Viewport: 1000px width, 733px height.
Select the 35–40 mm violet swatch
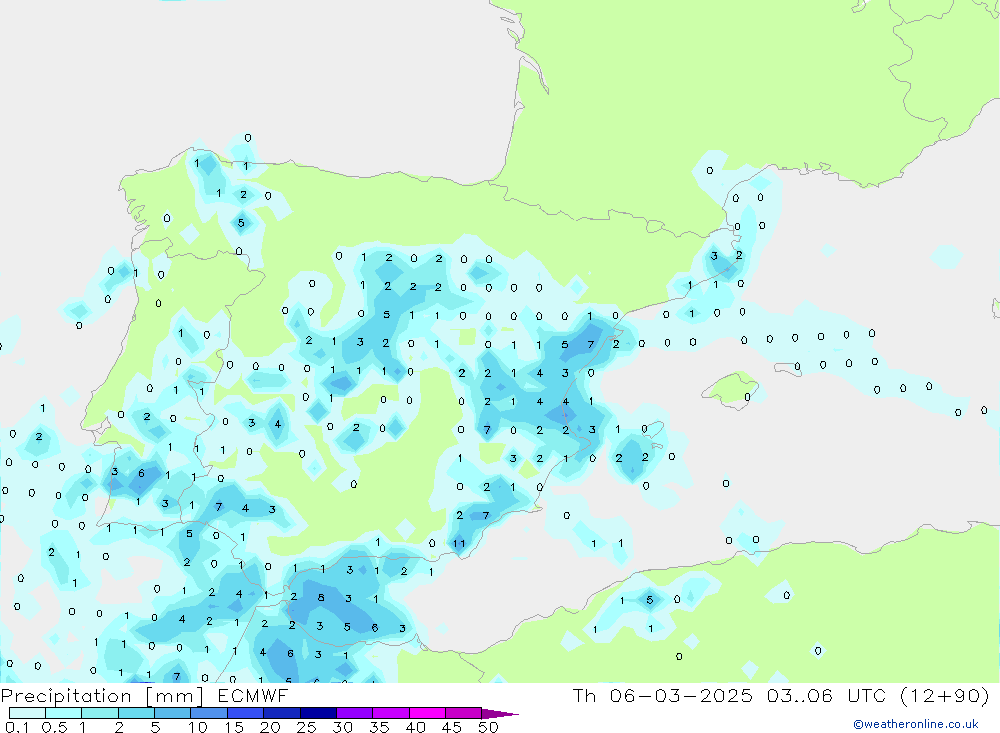tap(391, 713)
